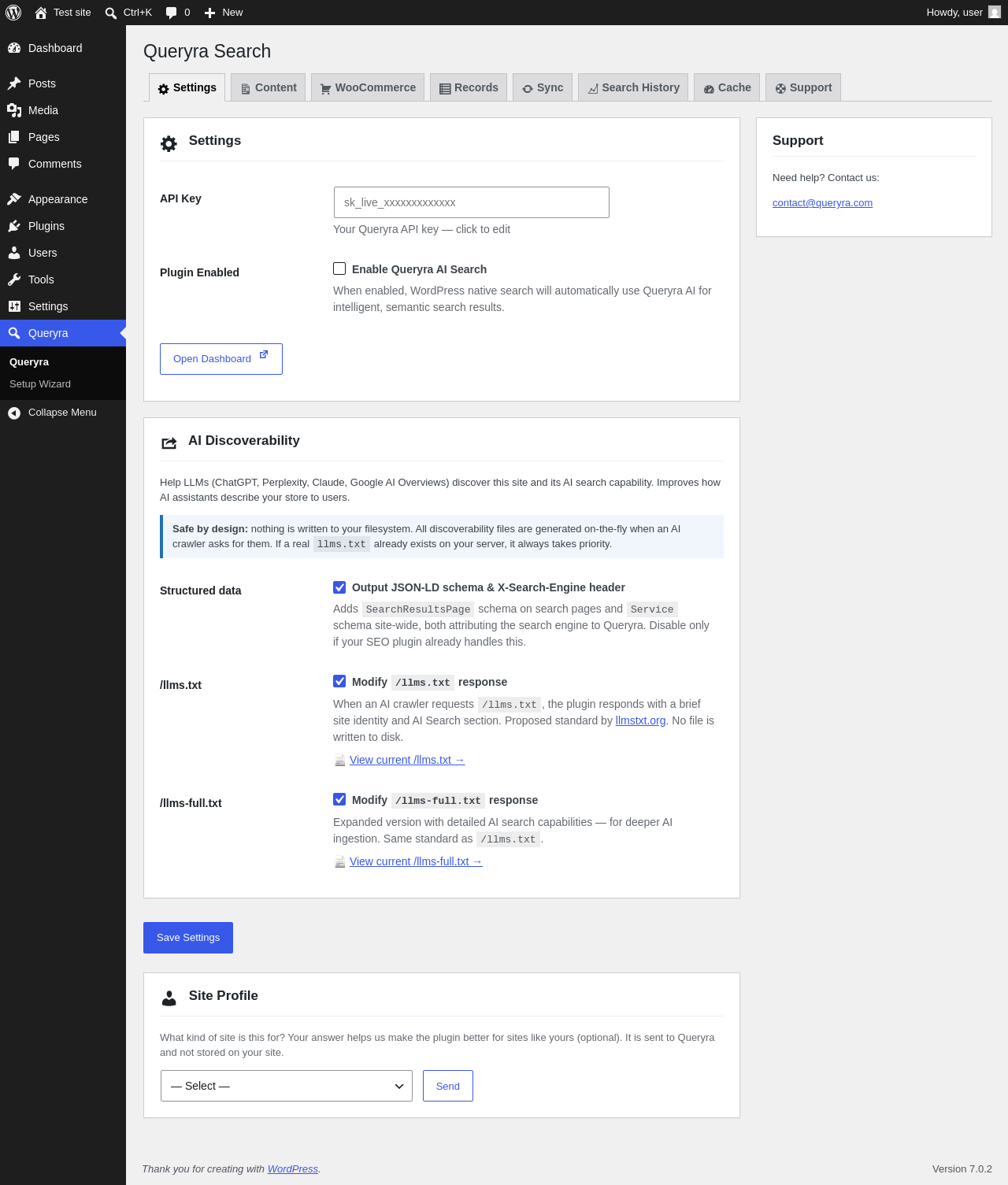1008x1185 pixels.
Task: Click the Send button in Site Profile
Action: [x=448, y=1086]
